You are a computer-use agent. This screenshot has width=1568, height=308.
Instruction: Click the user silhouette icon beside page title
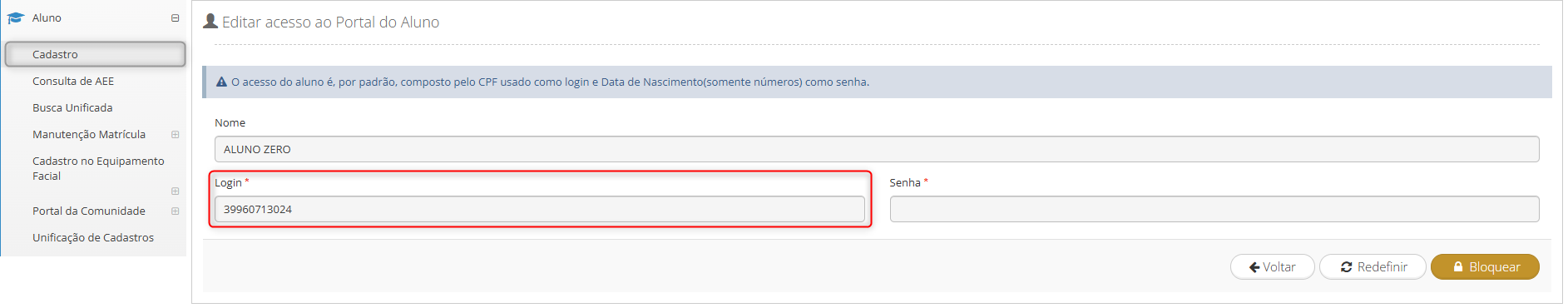pyautogui.click(x=210, y=21)
